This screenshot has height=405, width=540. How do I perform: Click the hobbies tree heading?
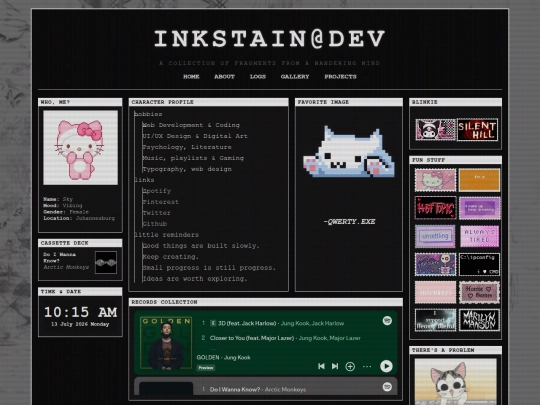(x=148, y=114)
